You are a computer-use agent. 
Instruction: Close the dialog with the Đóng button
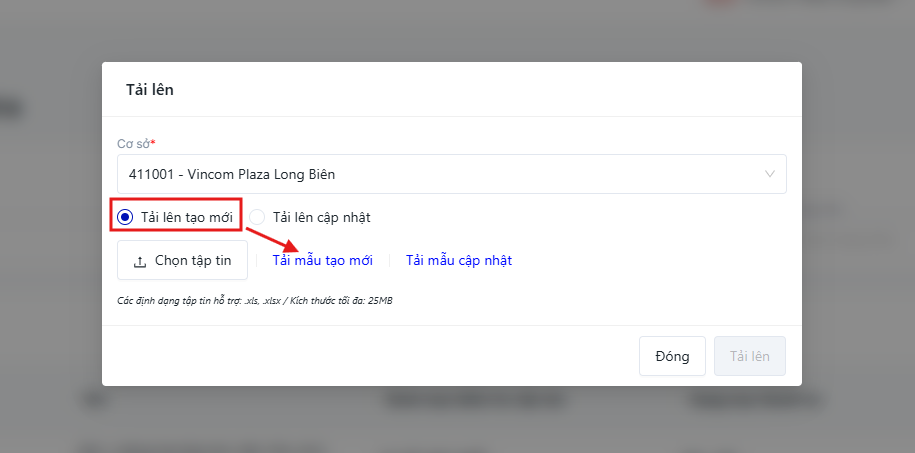[x=672, y=356]
